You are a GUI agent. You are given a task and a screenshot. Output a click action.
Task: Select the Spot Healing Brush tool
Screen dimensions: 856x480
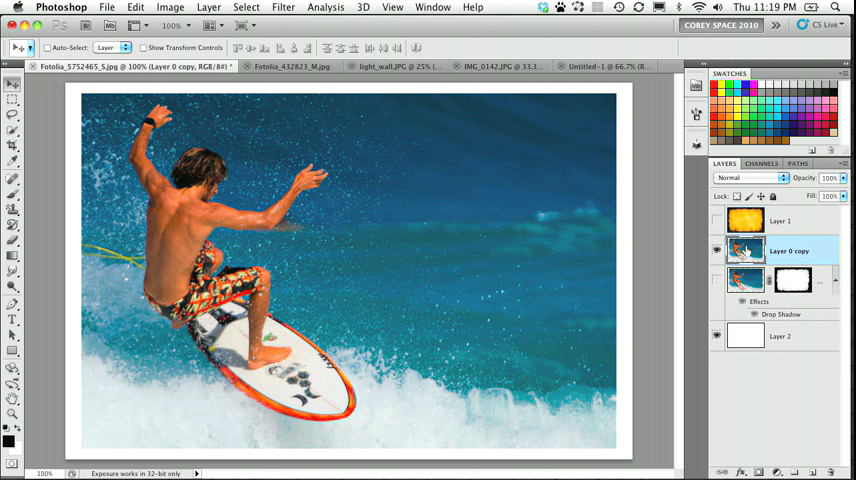[12, 179]
